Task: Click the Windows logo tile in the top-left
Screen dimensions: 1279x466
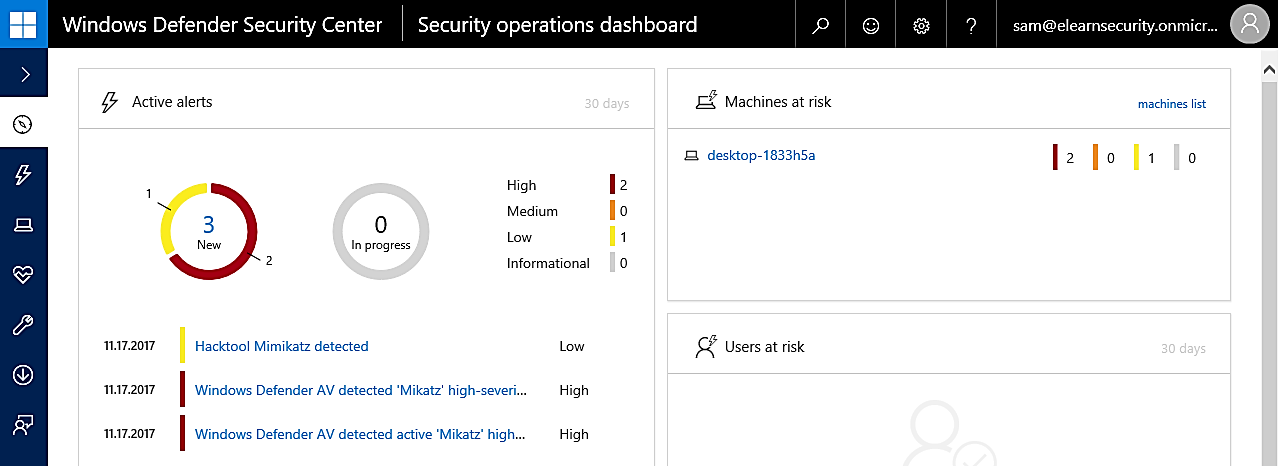Action: pos(24,24)
